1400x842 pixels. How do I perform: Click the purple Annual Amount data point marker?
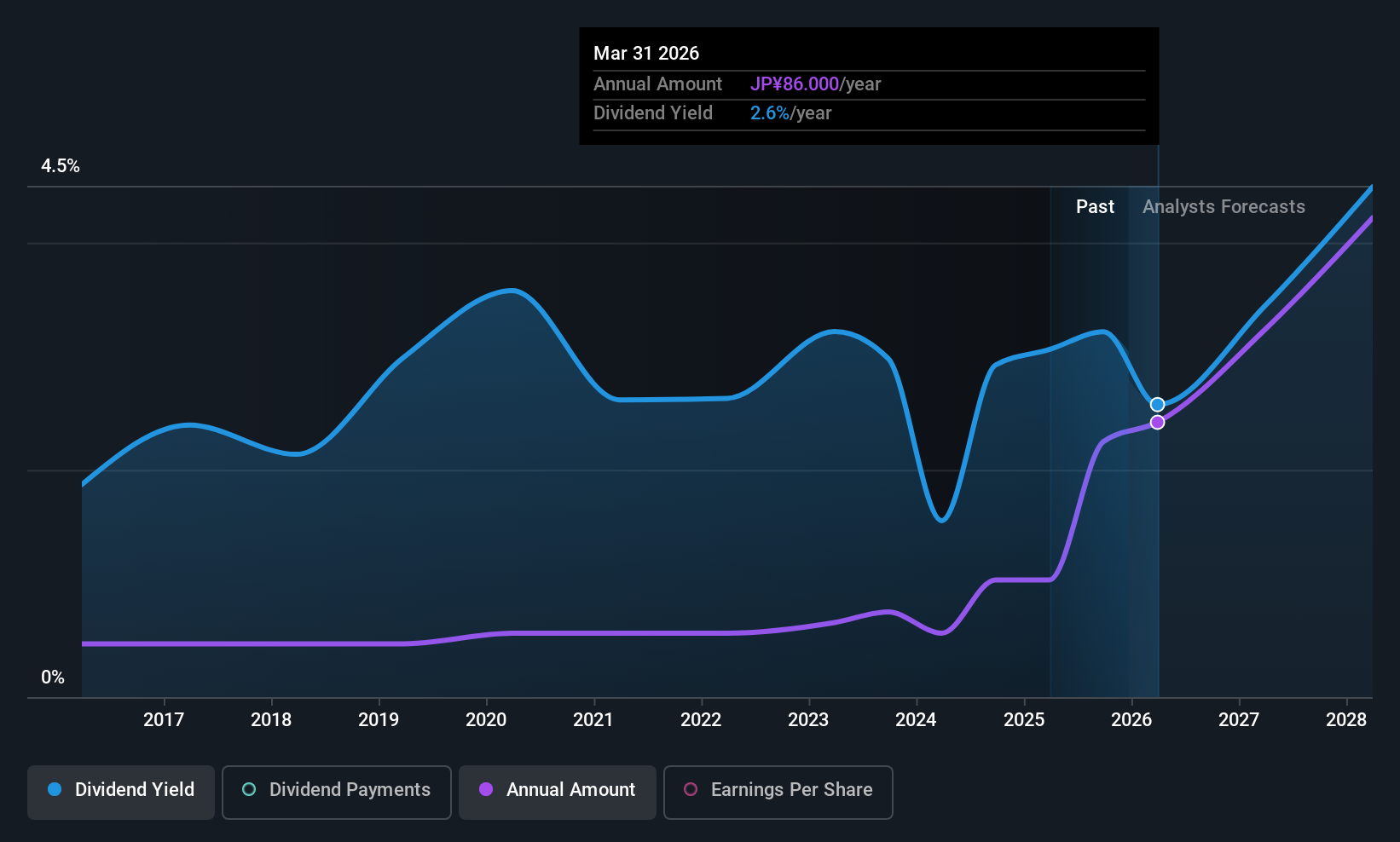1157,423
